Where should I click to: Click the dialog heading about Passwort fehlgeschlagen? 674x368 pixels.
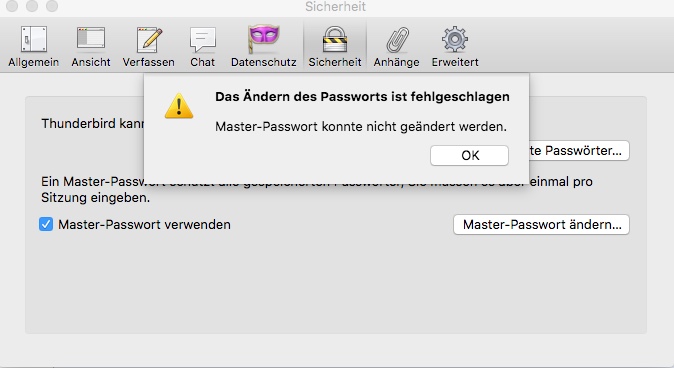pyautogui.click(x=362, y=97)
